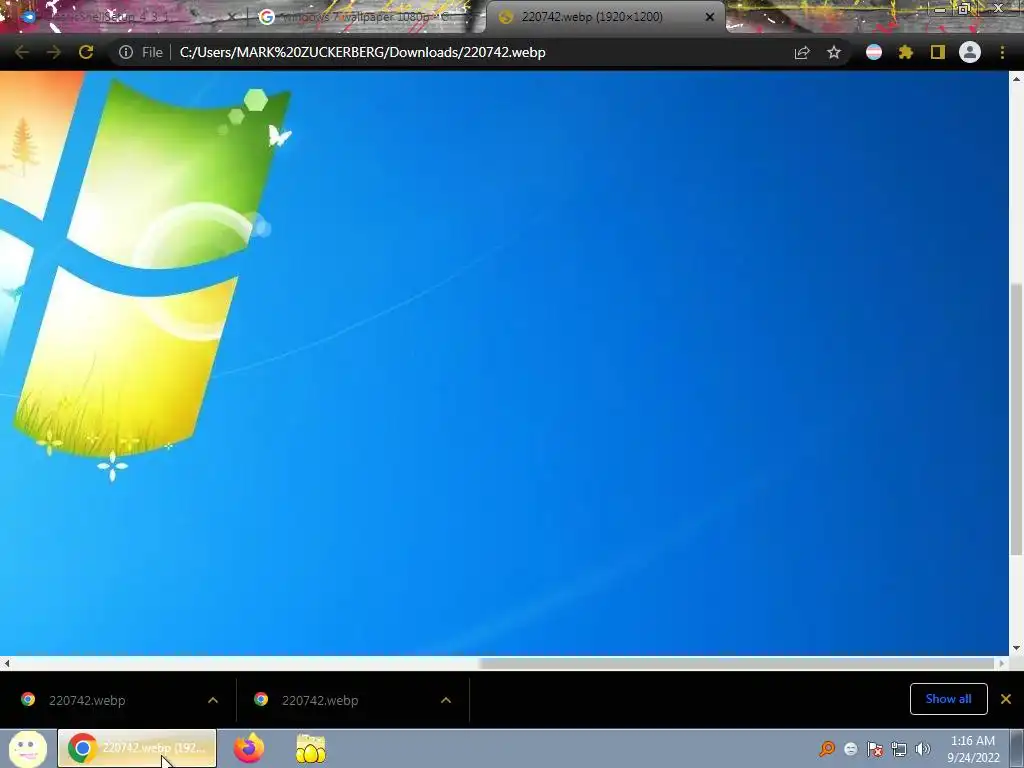Click the site info icon beside File
This screenshot has height=768, width=1024.
[125, 52]
